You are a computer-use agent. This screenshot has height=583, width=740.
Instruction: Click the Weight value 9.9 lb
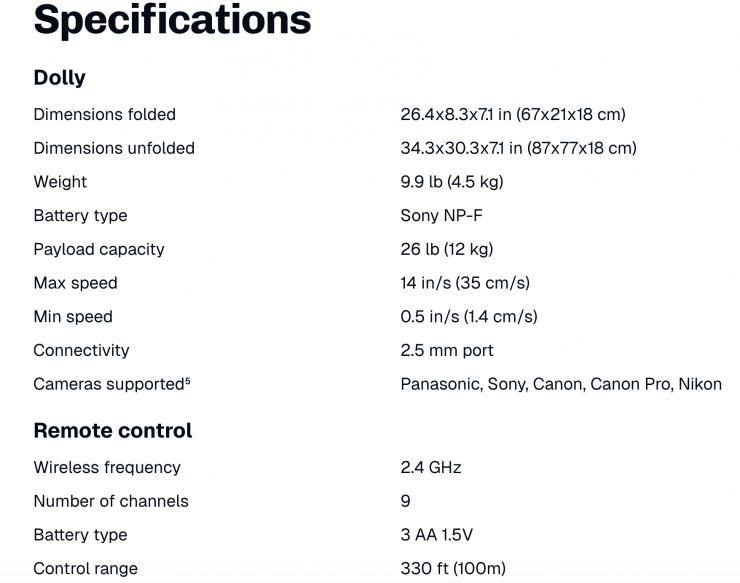(451, 182)
